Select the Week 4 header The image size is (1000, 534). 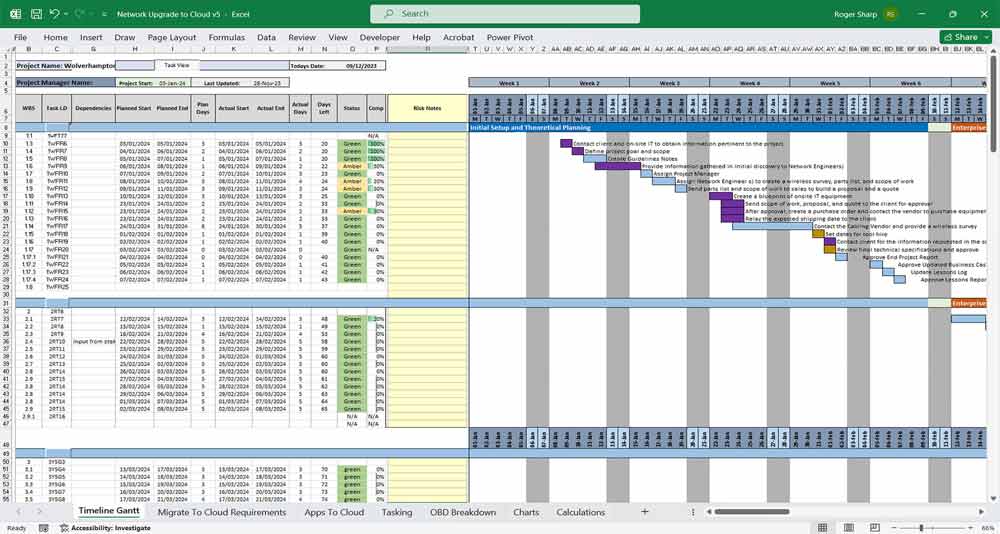tap(749, 82)
